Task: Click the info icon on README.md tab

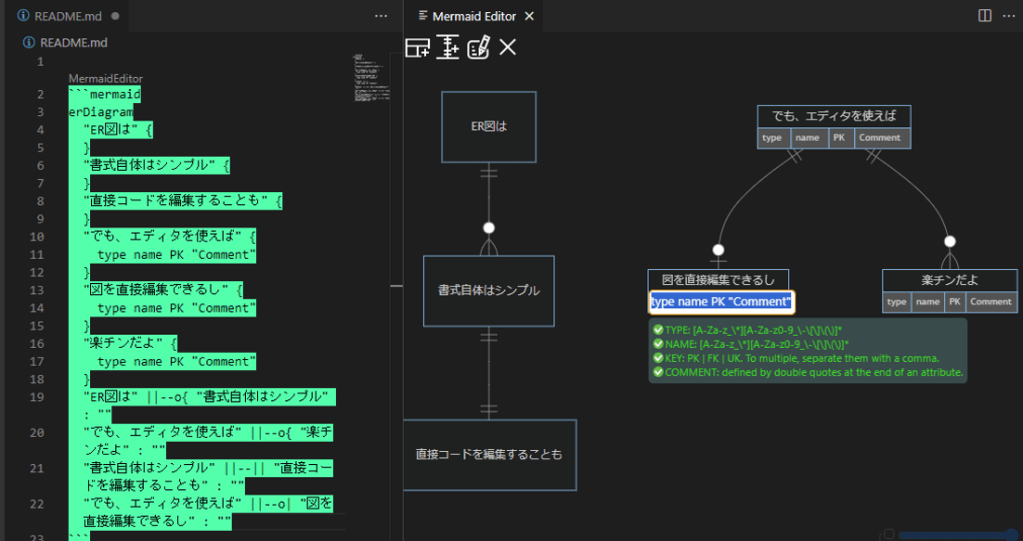Action: point(23,16)
